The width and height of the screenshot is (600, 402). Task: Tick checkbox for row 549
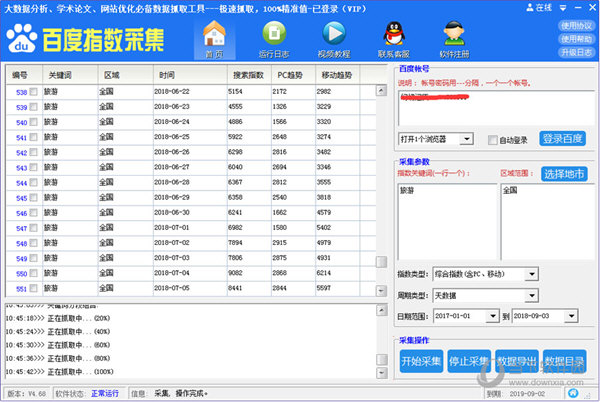point(34,258)
